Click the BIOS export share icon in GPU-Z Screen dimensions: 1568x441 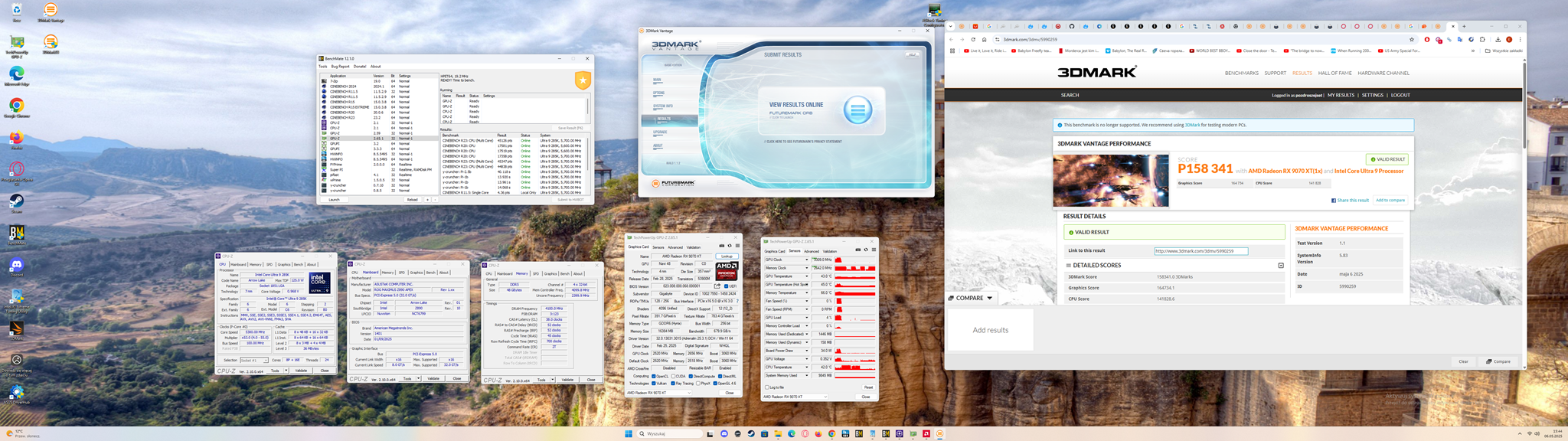[717, 286]
